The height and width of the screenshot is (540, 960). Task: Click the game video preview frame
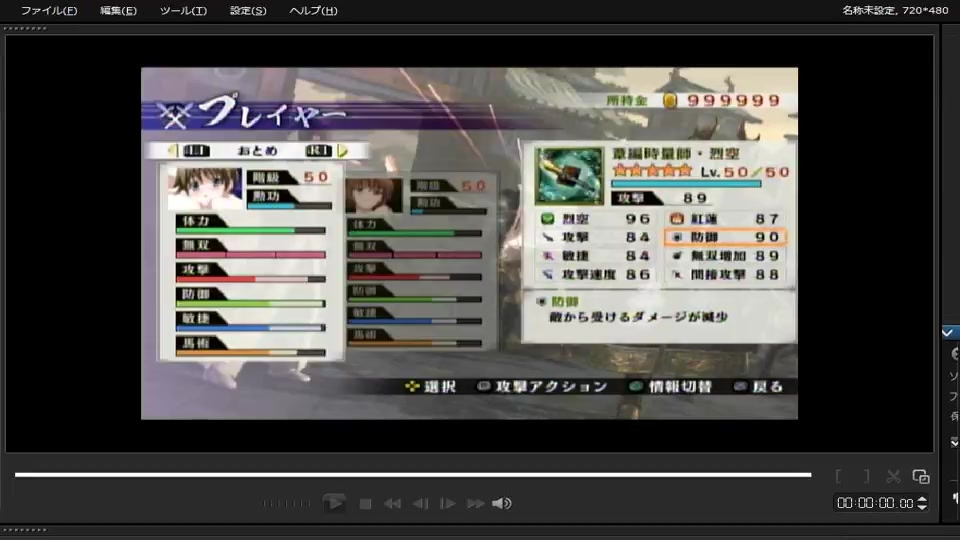[469, 243]
